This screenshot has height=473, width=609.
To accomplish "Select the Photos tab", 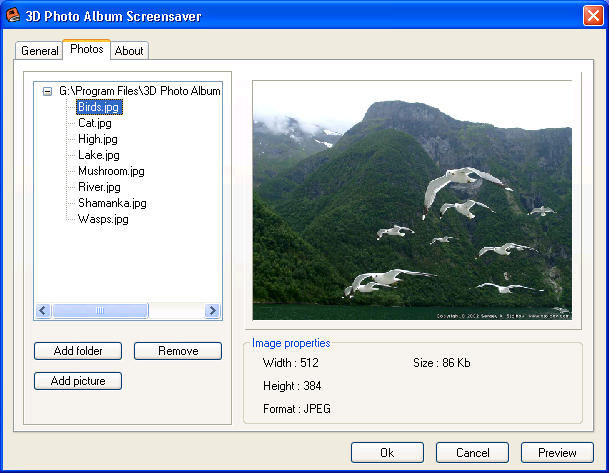I will tap(87, 49).
